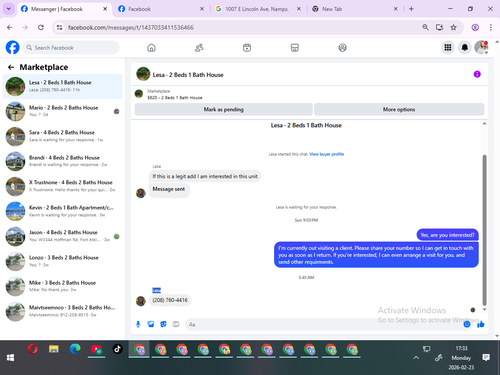Open the Lesa 2 Beds 1 Bath House chat
Screen dimensions: 500x375
click(63, 86)
